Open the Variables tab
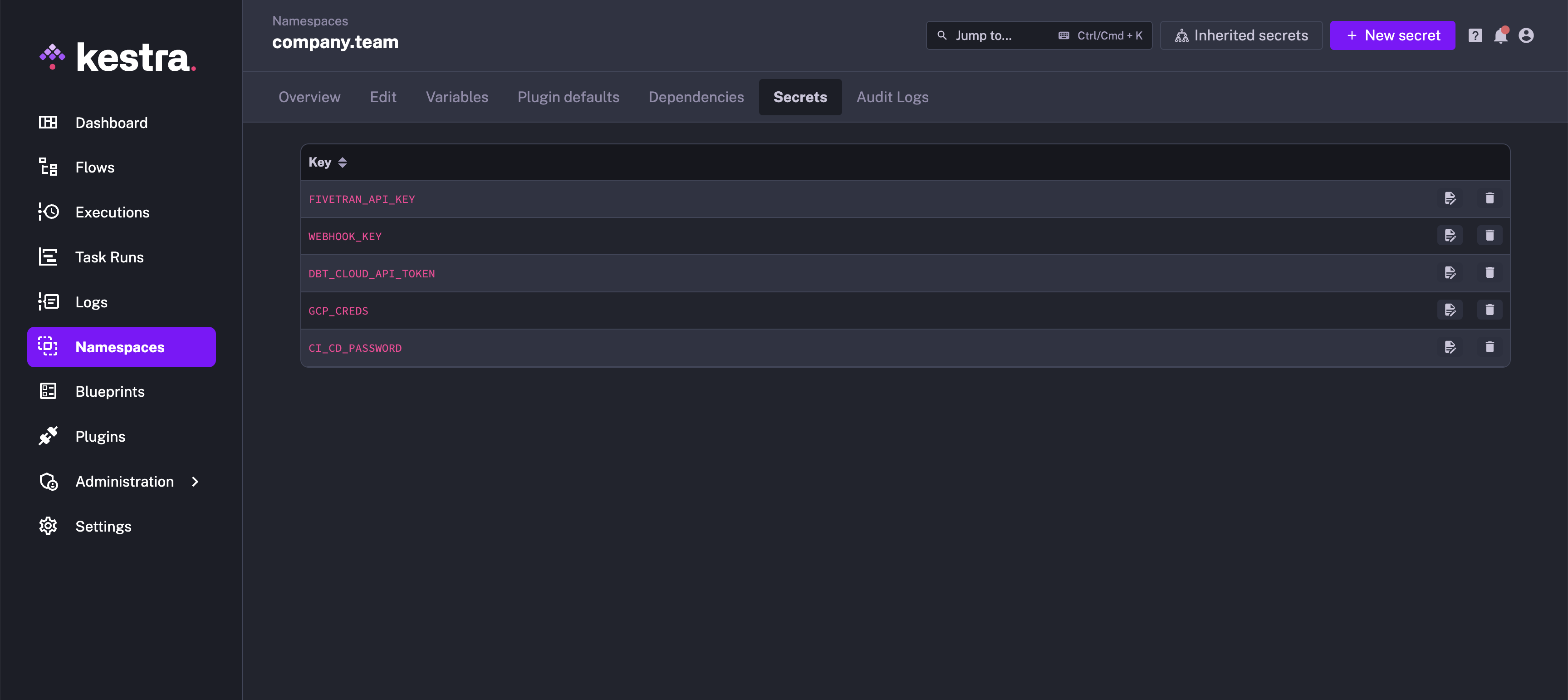 [456, 97]
